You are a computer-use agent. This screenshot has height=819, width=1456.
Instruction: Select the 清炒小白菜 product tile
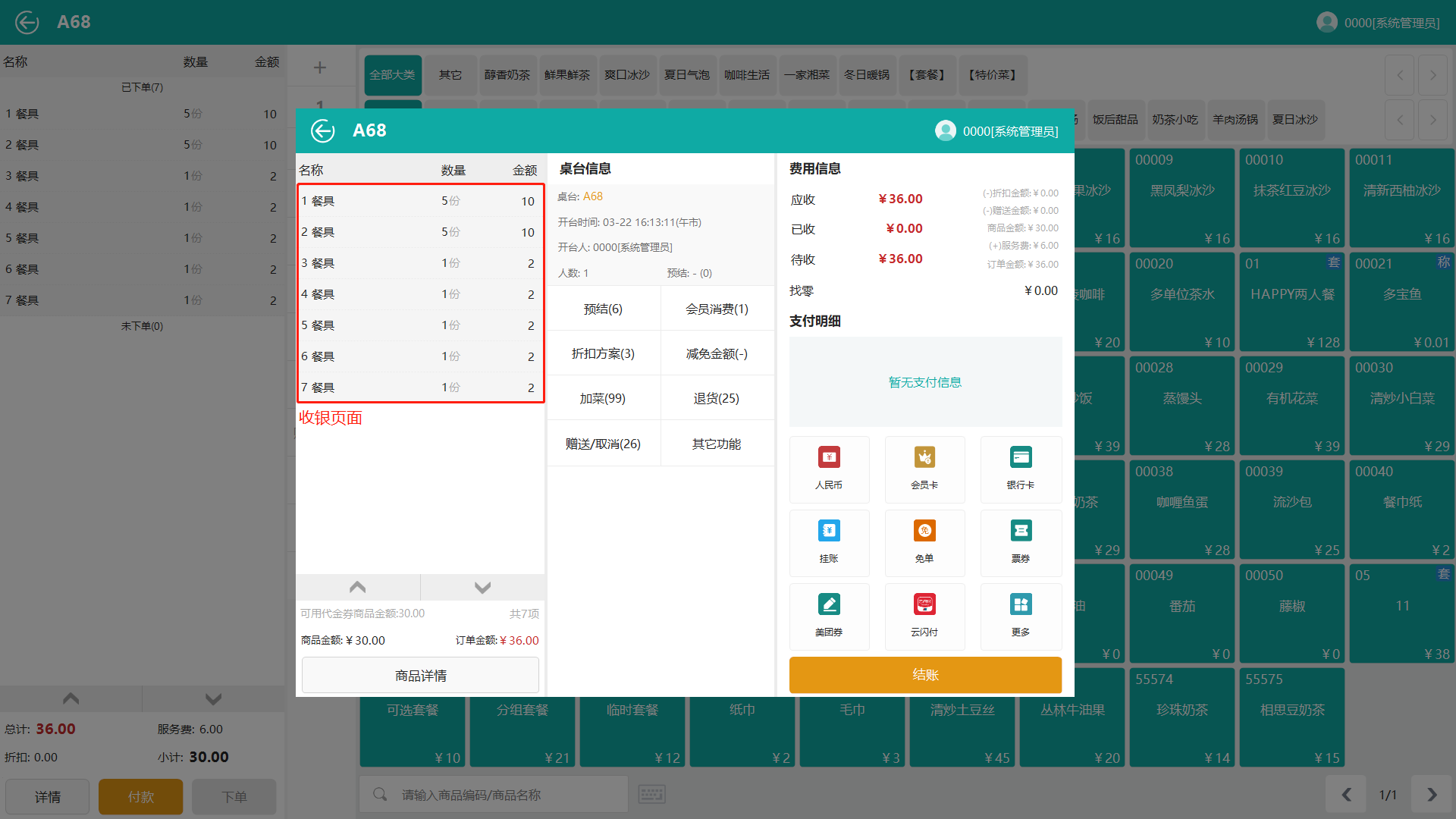point(1402,406)
